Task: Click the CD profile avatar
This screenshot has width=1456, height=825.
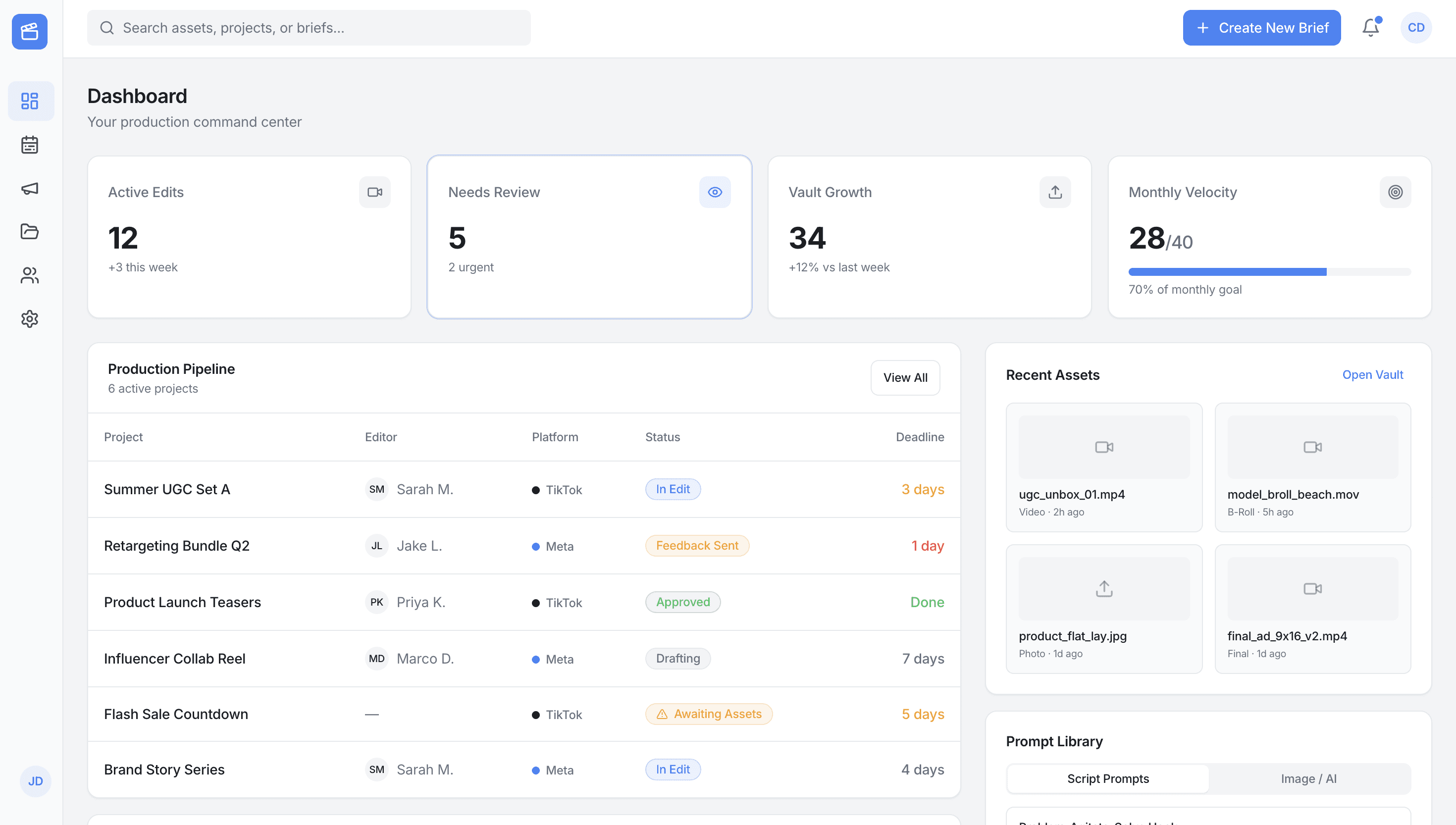Action: 1415,28
